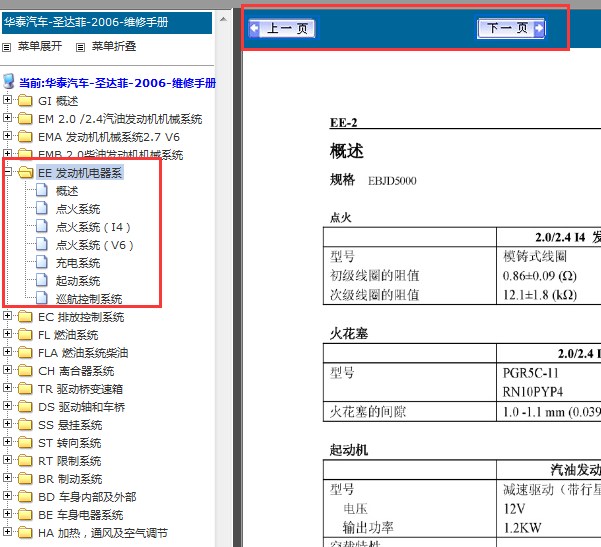This screenshot has width=601, height=547.
Task: Expand the CH 离合器系统 node
Action: [7, 370]
